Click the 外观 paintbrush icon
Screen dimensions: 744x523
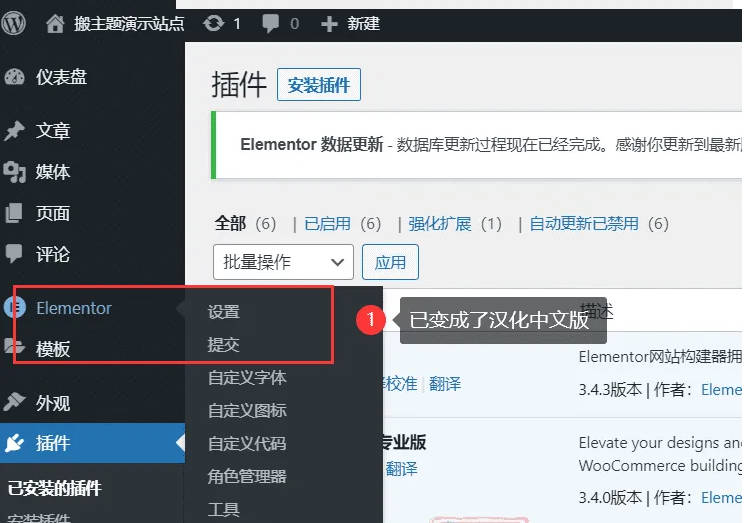tap(14, 402)
